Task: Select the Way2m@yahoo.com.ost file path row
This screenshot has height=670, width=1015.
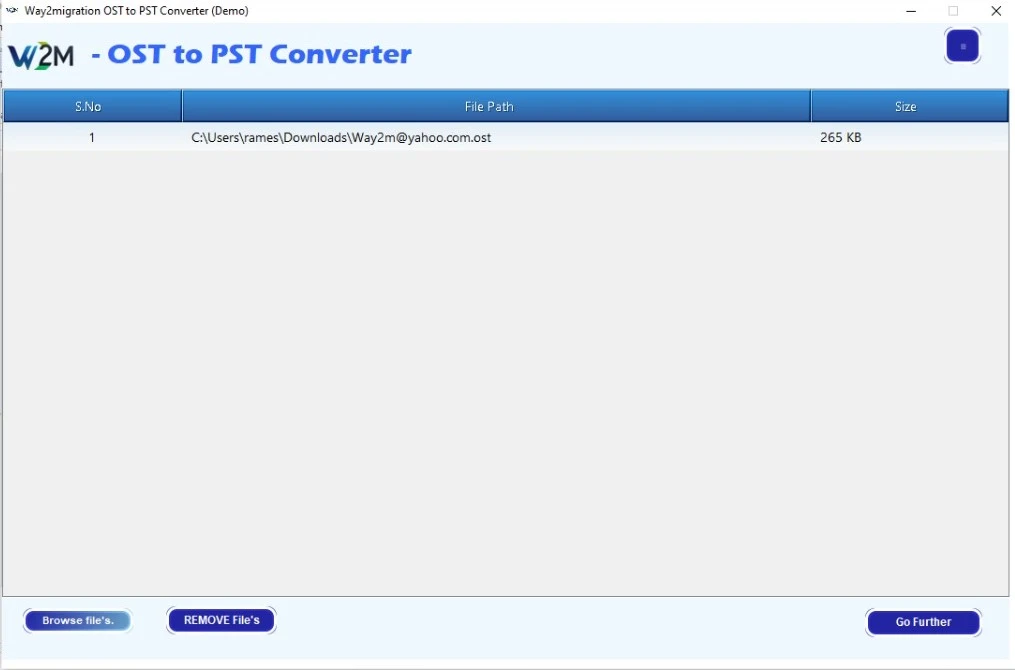Action: point(341,138)
